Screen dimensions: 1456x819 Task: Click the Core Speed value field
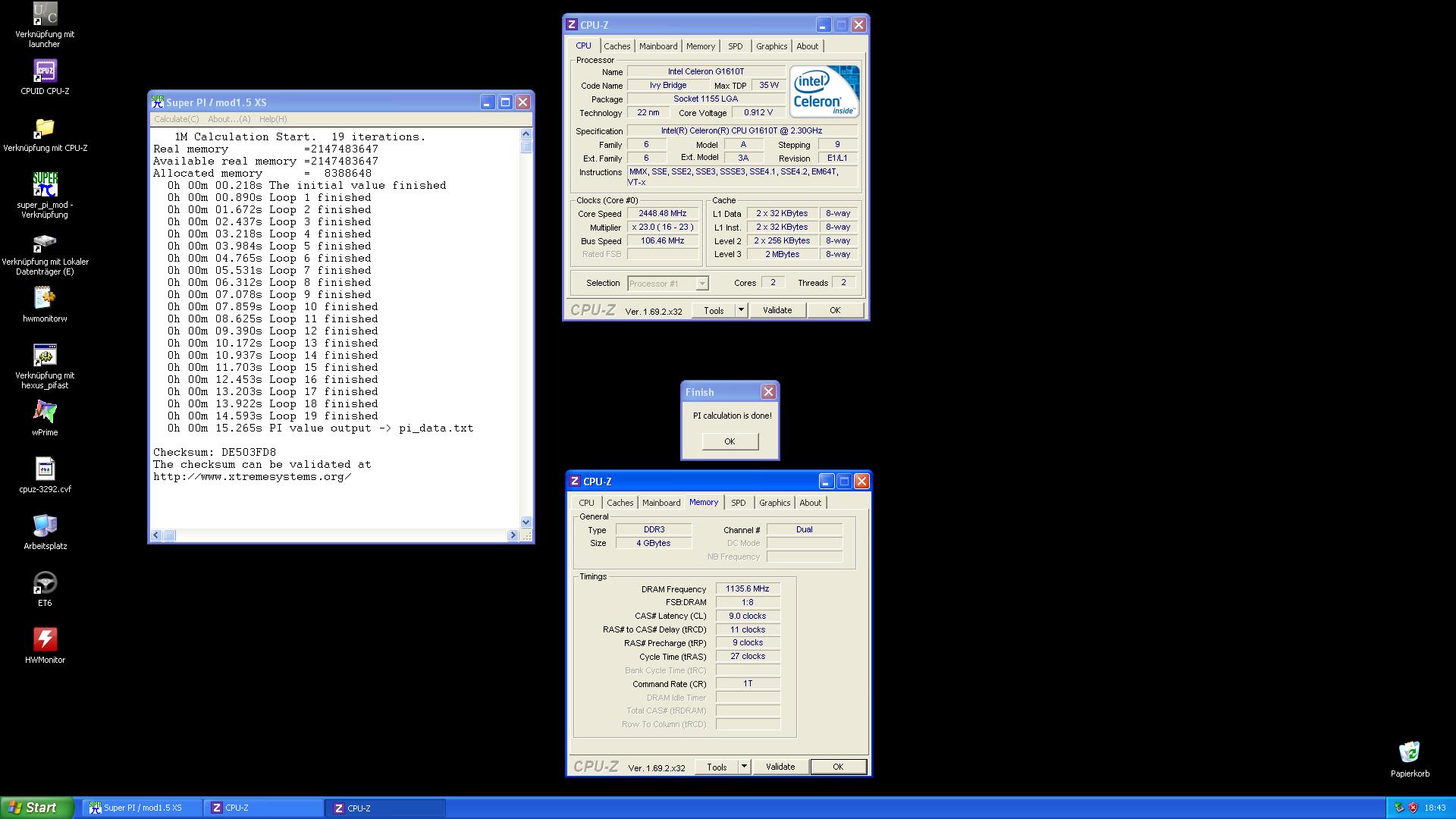click(x=663, y=214)
